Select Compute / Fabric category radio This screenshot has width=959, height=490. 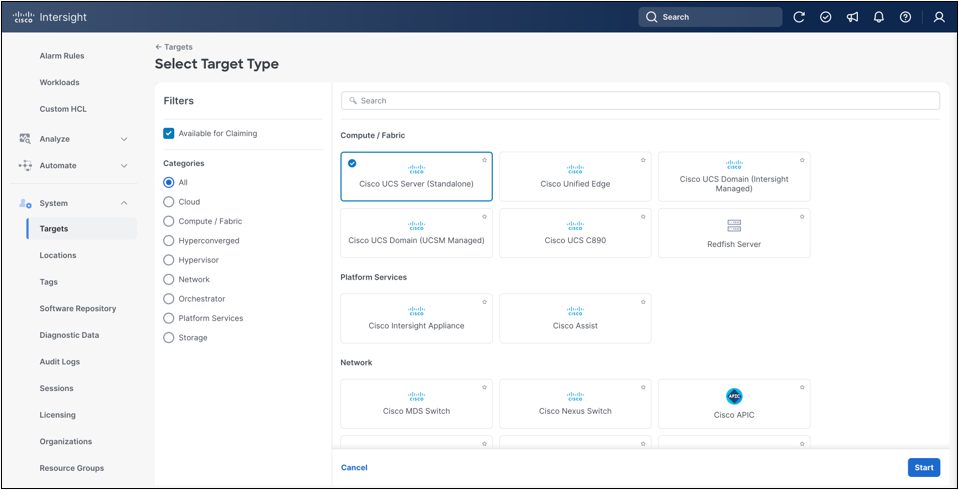(x=169, y=221)
